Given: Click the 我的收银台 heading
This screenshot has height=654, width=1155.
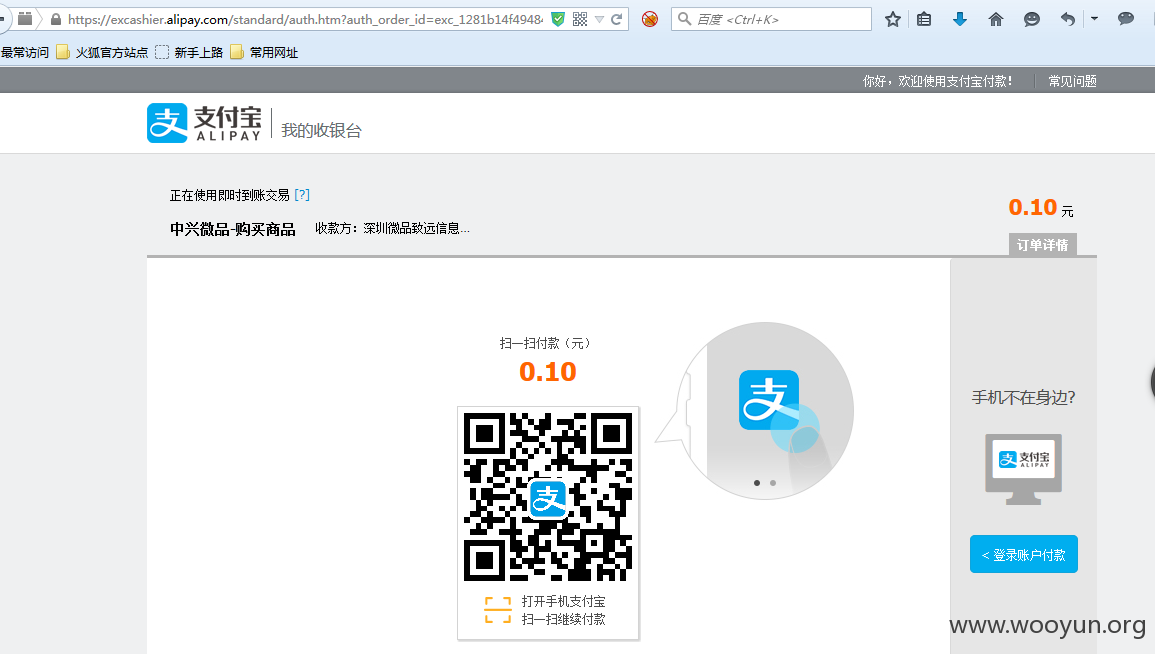Looking at the screenshot, I should coord(321,130).
